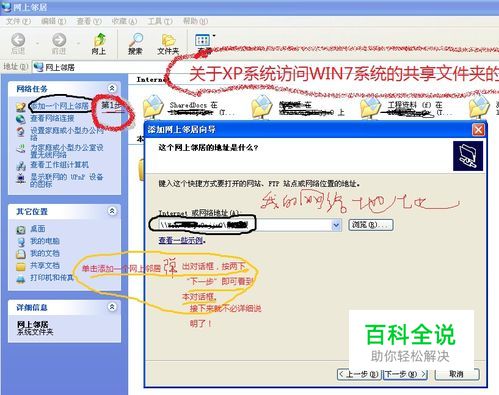
Task: Open the Views button dropdown arrow
Action: [214, 35]
